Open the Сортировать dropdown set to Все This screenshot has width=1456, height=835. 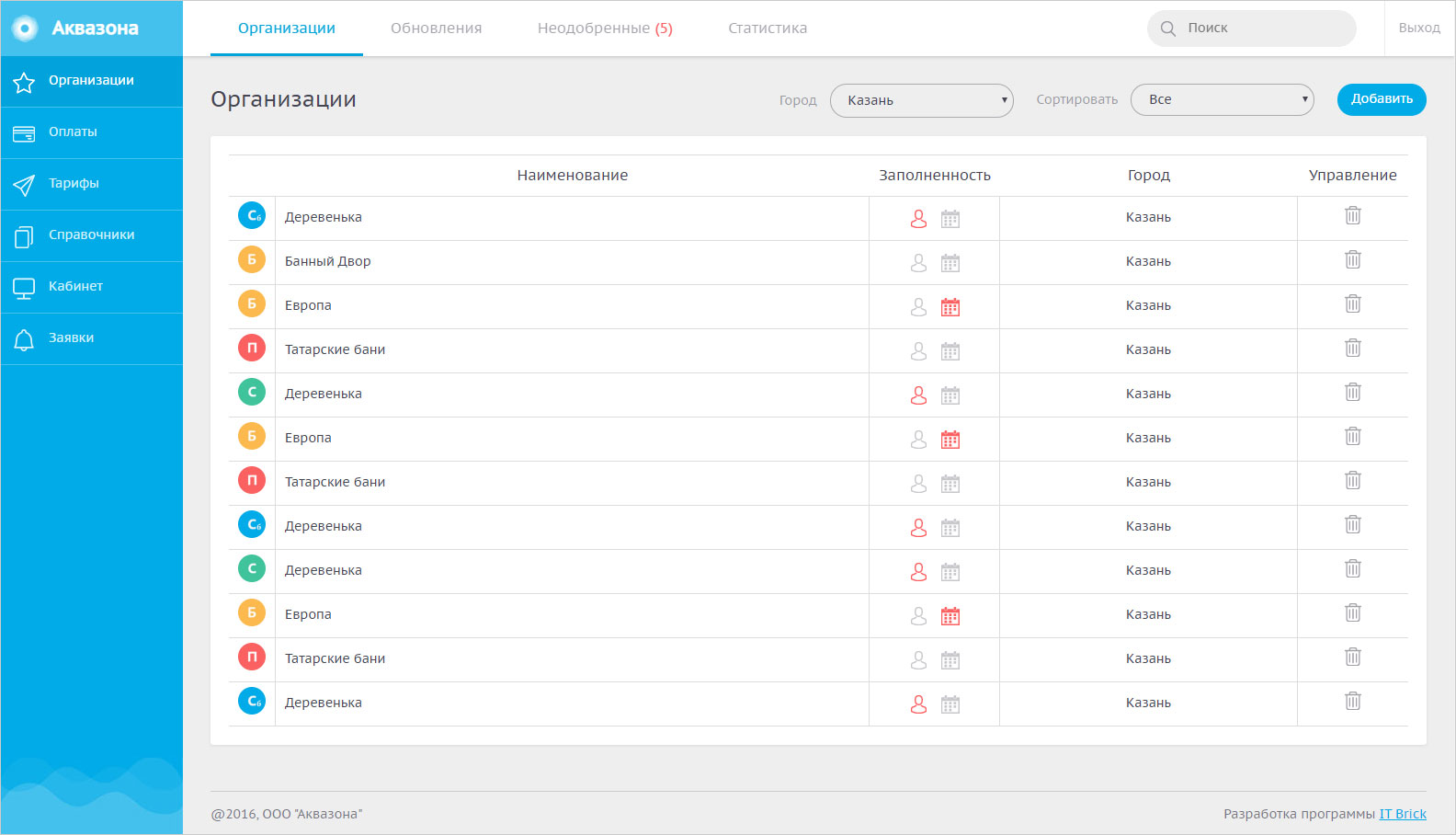[x=1223, y=99]
